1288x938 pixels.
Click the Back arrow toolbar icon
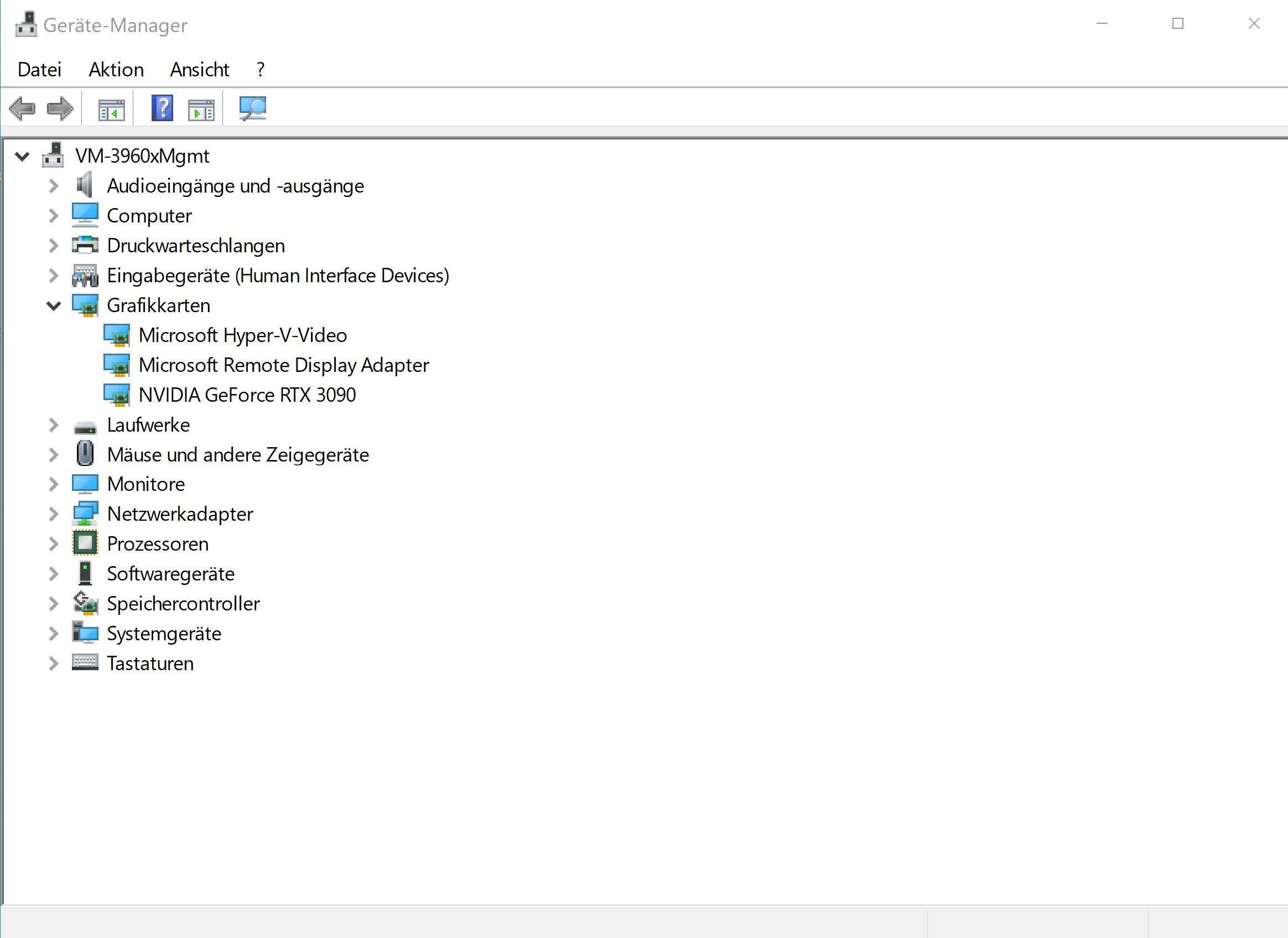(22, 108)
